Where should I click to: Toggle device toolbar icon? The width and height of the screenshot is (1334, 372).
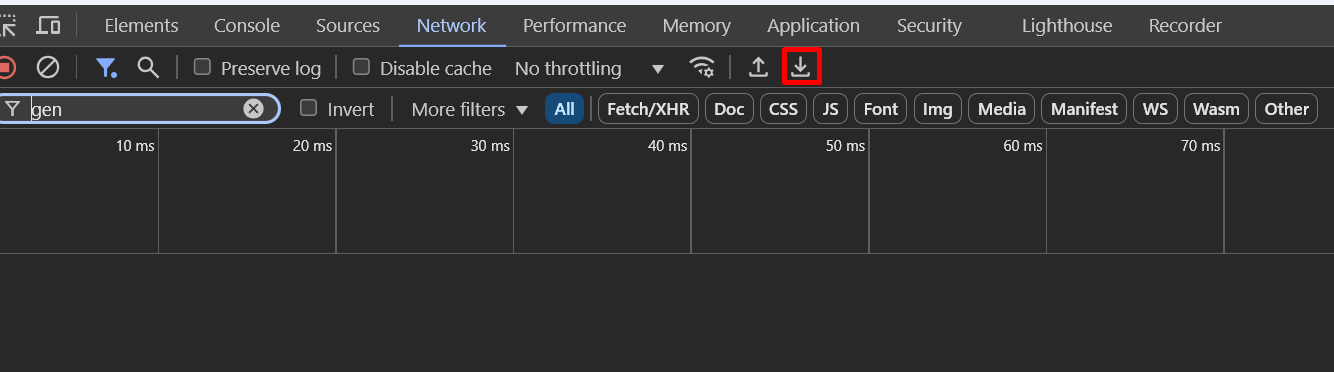(48, 26)
